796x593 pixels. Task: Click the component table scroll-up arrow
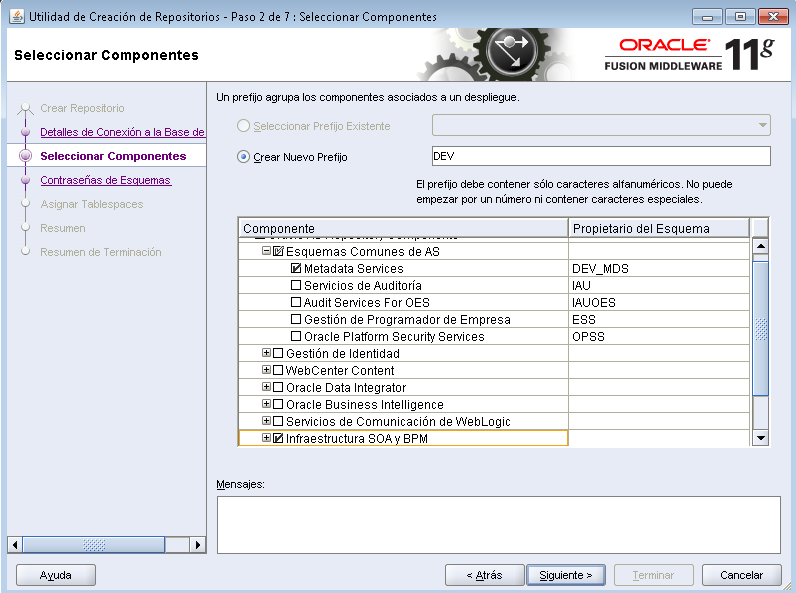coord(760,246)
